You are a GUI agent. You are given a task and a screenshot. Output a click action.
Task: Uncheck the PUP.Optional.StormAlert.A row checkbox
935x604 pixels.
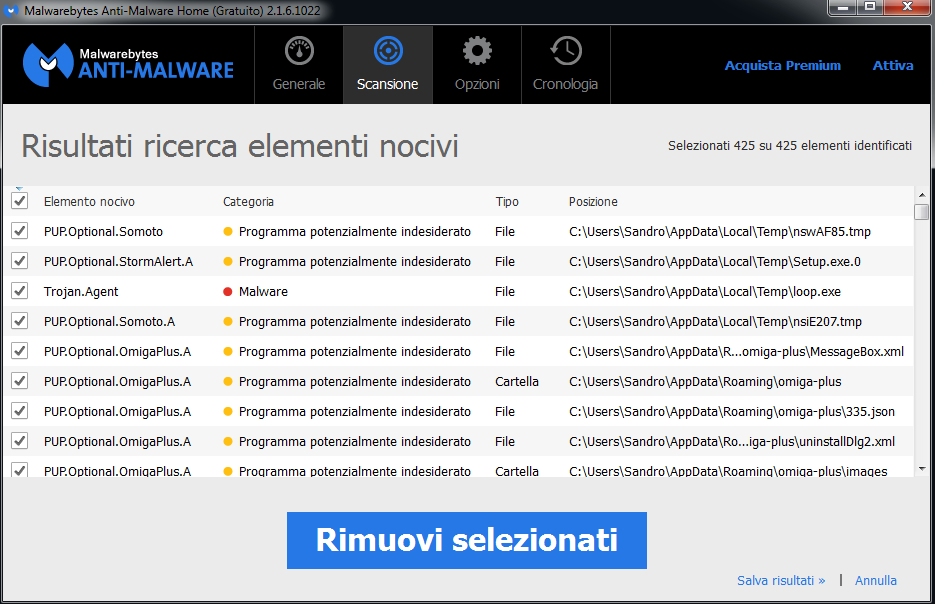tap(20, 261)
